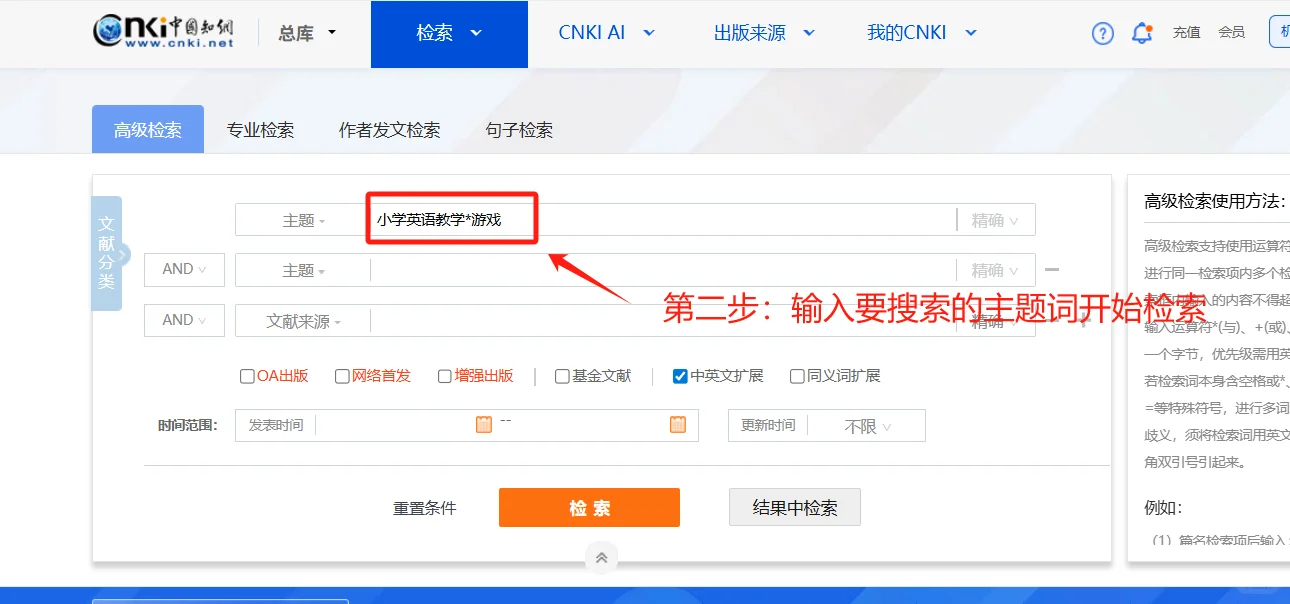Switch to the 作者发文检索 tab
The height and width of the screenshot is (604, 1290).
tap(390, 130)
